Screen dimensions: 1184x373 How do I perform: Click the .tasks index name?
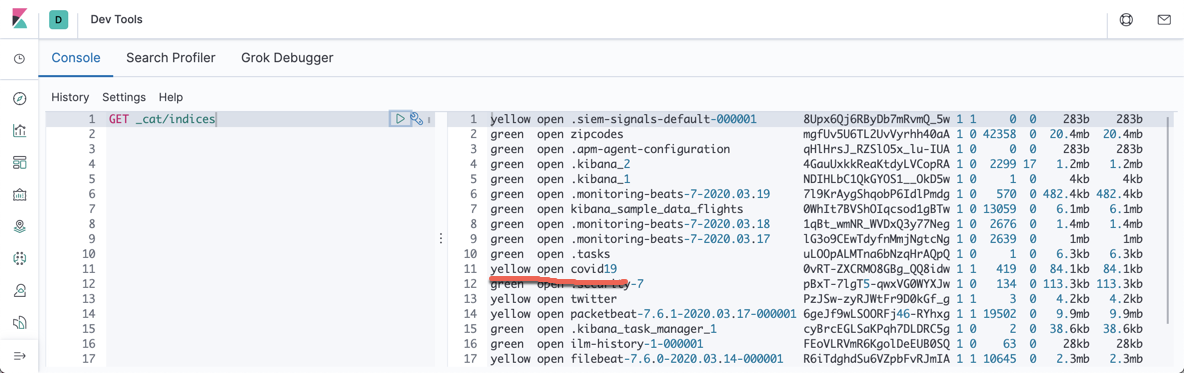coord(590,254)
